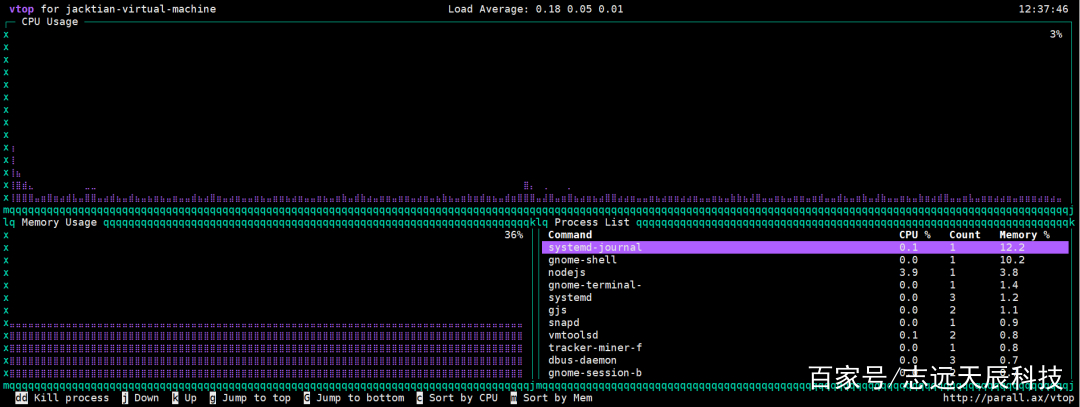The height and width of the screenshot is (407, 1080).
Task: Click the 'dd Kill process' shortcut hint
Action: [x=62, y=398]
